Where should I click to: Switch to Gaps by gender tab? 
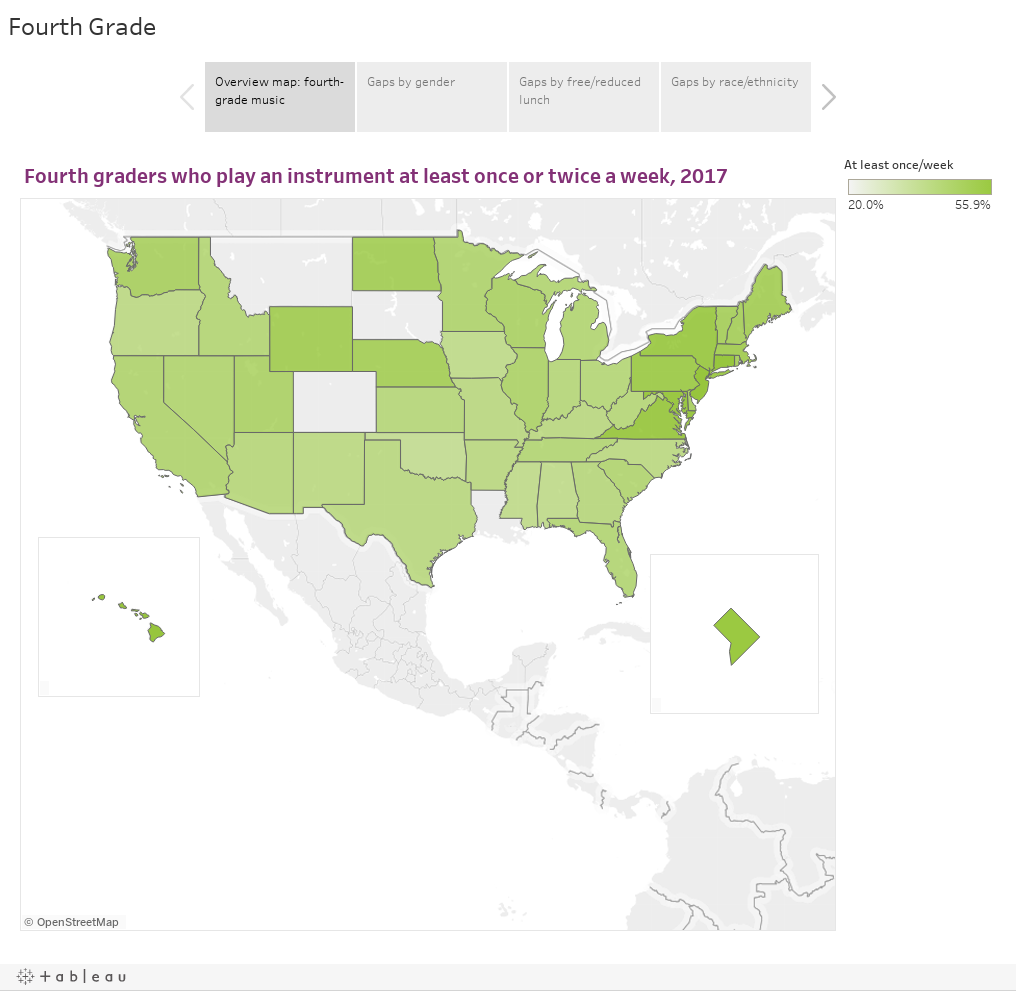[432, 97]
